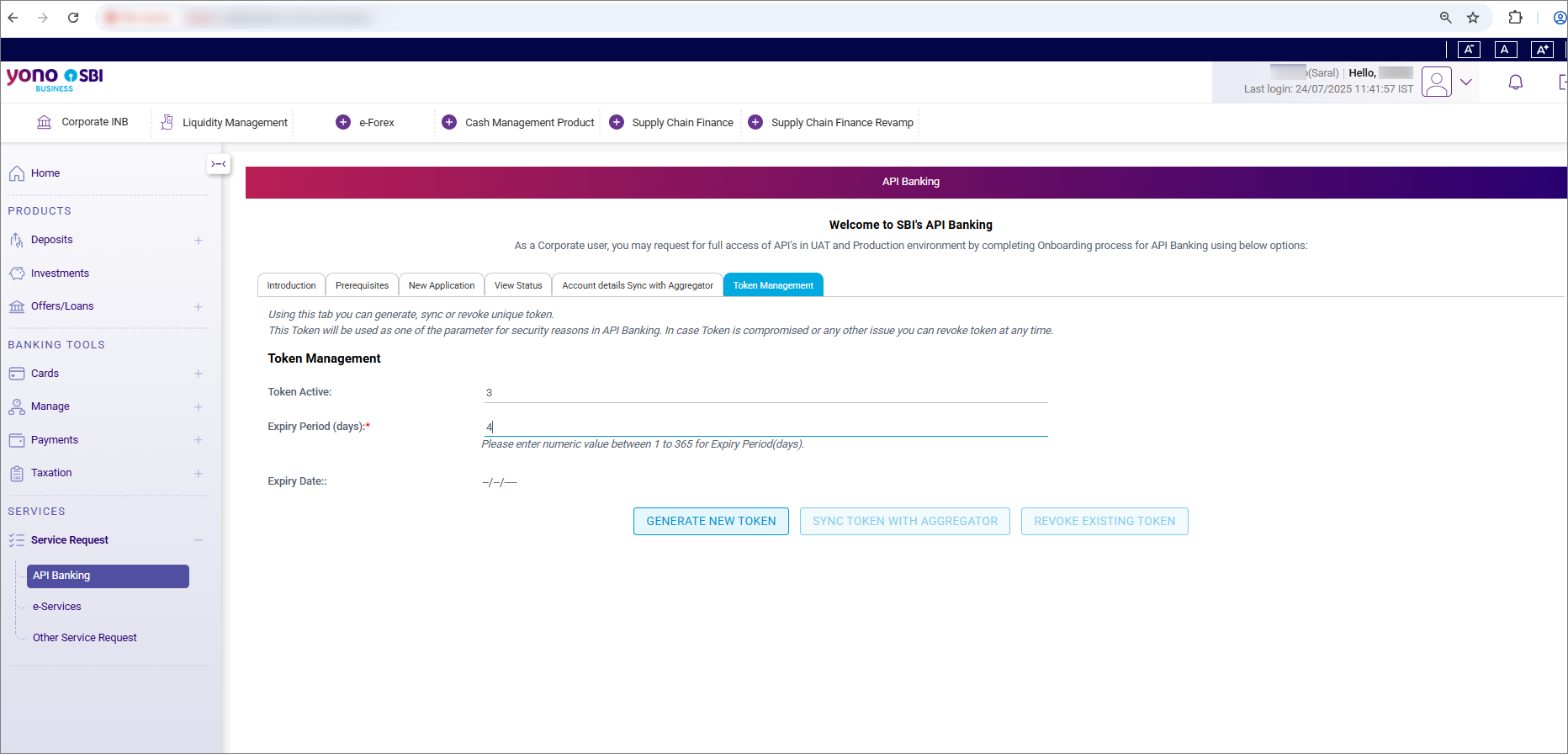
Task: Reload the page with the refresh icon
Action: tap(73, 18)
